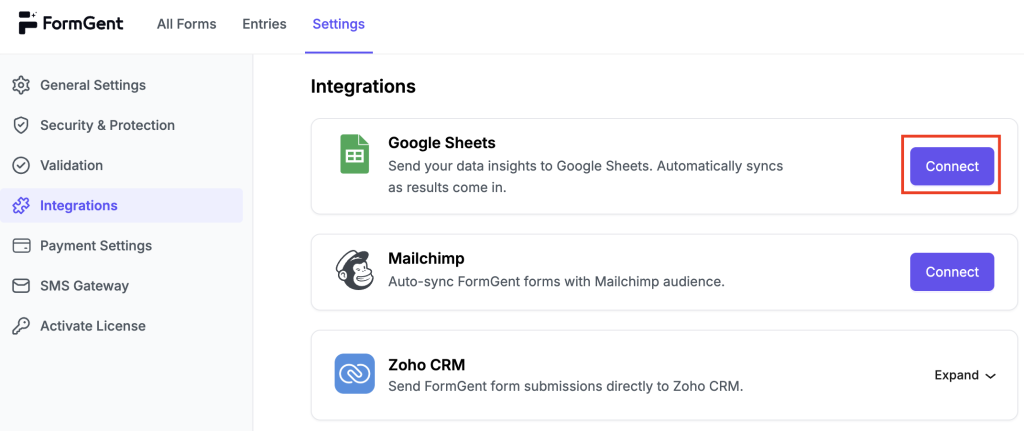Select Integrations in the sidebar
This screenshot has width=1024, height=431.
point(121,206)
